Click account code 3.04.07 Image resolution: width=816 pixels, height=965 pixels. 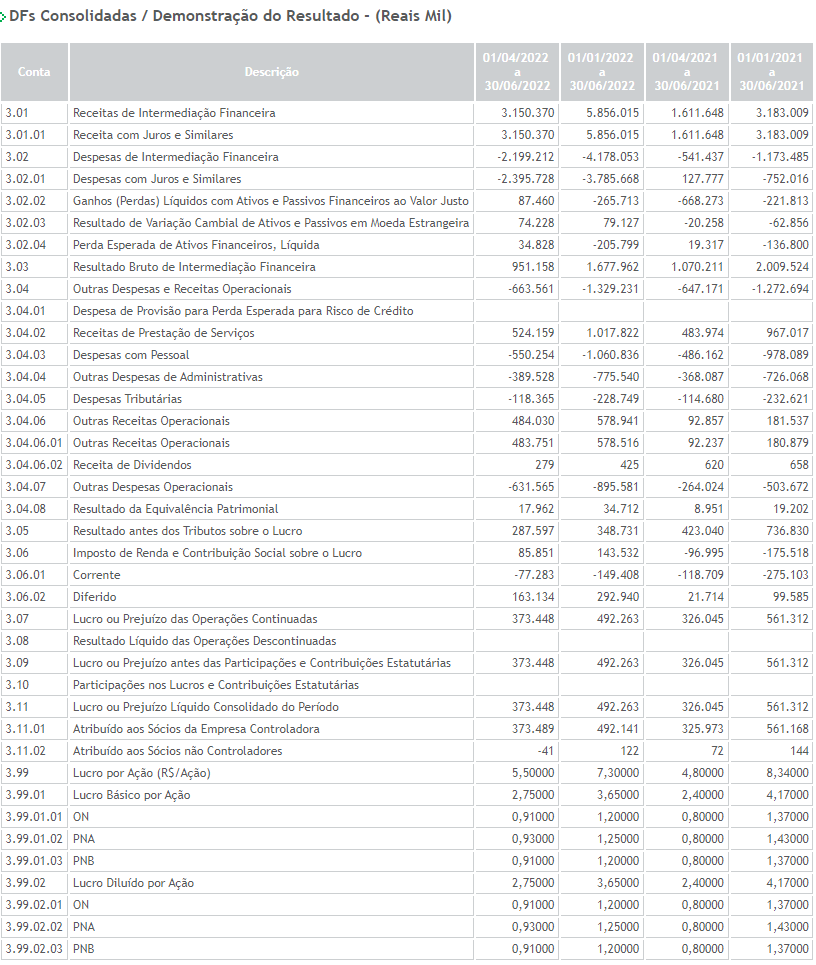pyautogui.click(x=25, y=487)
